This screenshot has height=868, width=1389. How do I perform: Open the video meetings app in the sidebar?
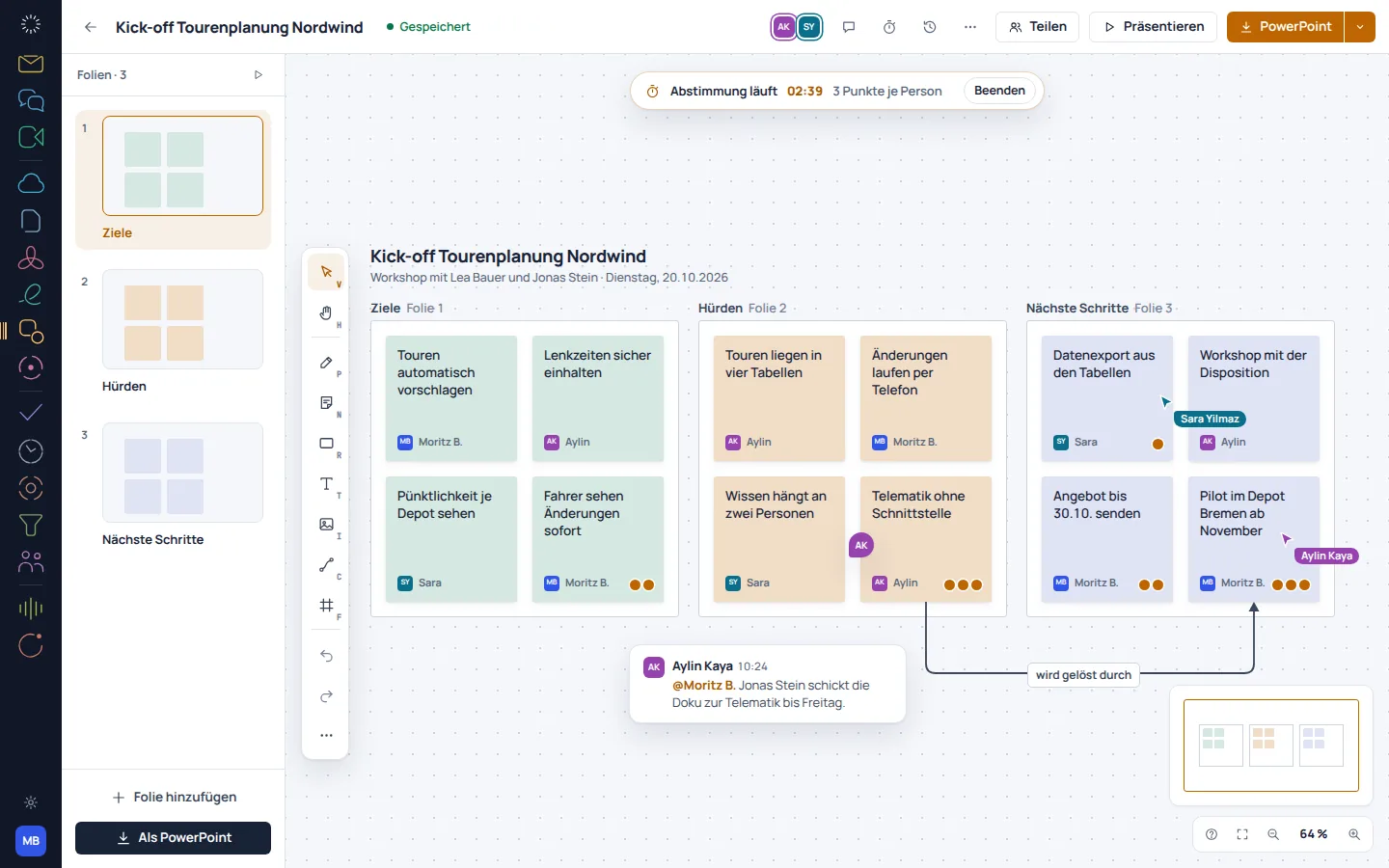[31, 137]
